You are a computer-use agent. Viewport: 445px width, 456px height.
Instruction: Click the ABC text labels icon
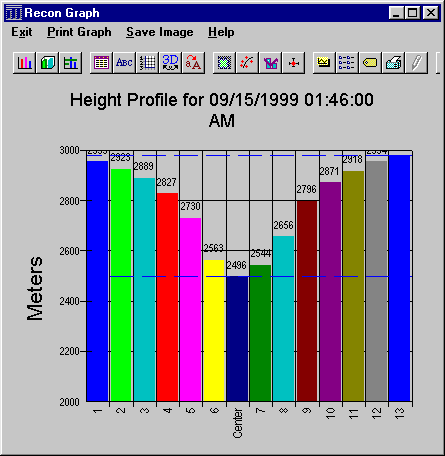coord(124,63)
